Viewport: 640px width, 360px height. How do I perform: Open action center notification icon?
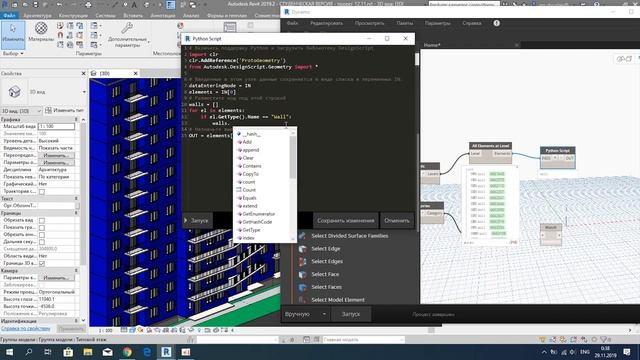pos(627,352)
